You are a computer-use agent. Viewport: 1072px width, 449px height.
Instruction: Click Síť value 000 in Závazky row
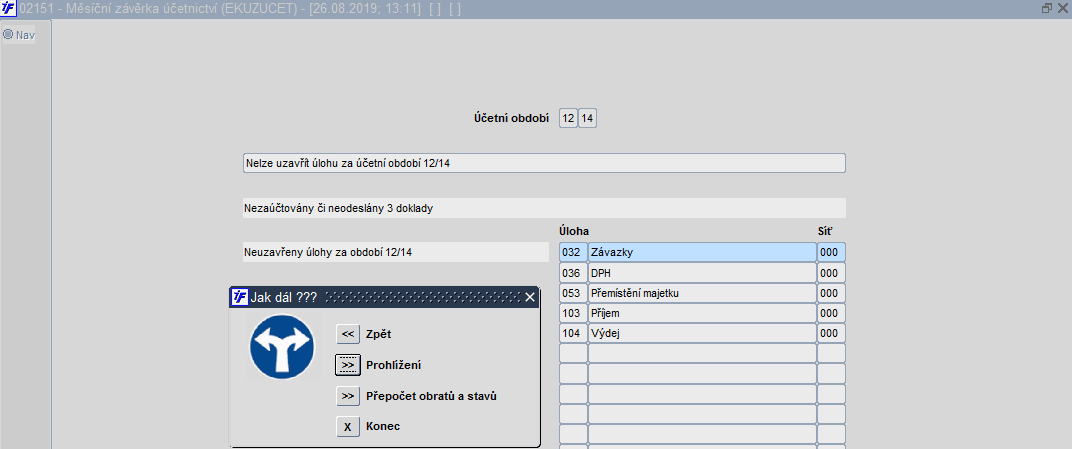(x=831, y=252)
